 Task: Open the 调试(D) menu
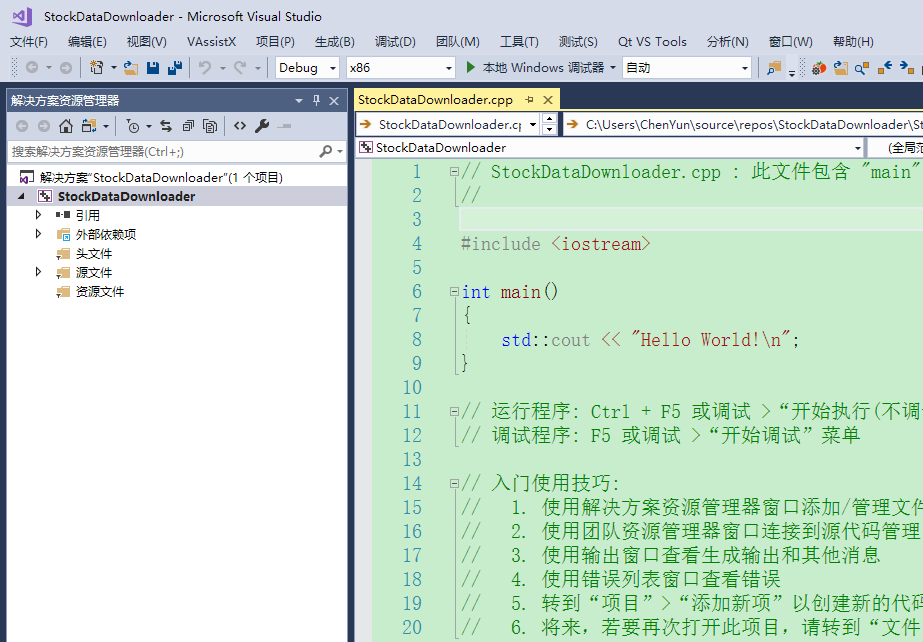395,42
